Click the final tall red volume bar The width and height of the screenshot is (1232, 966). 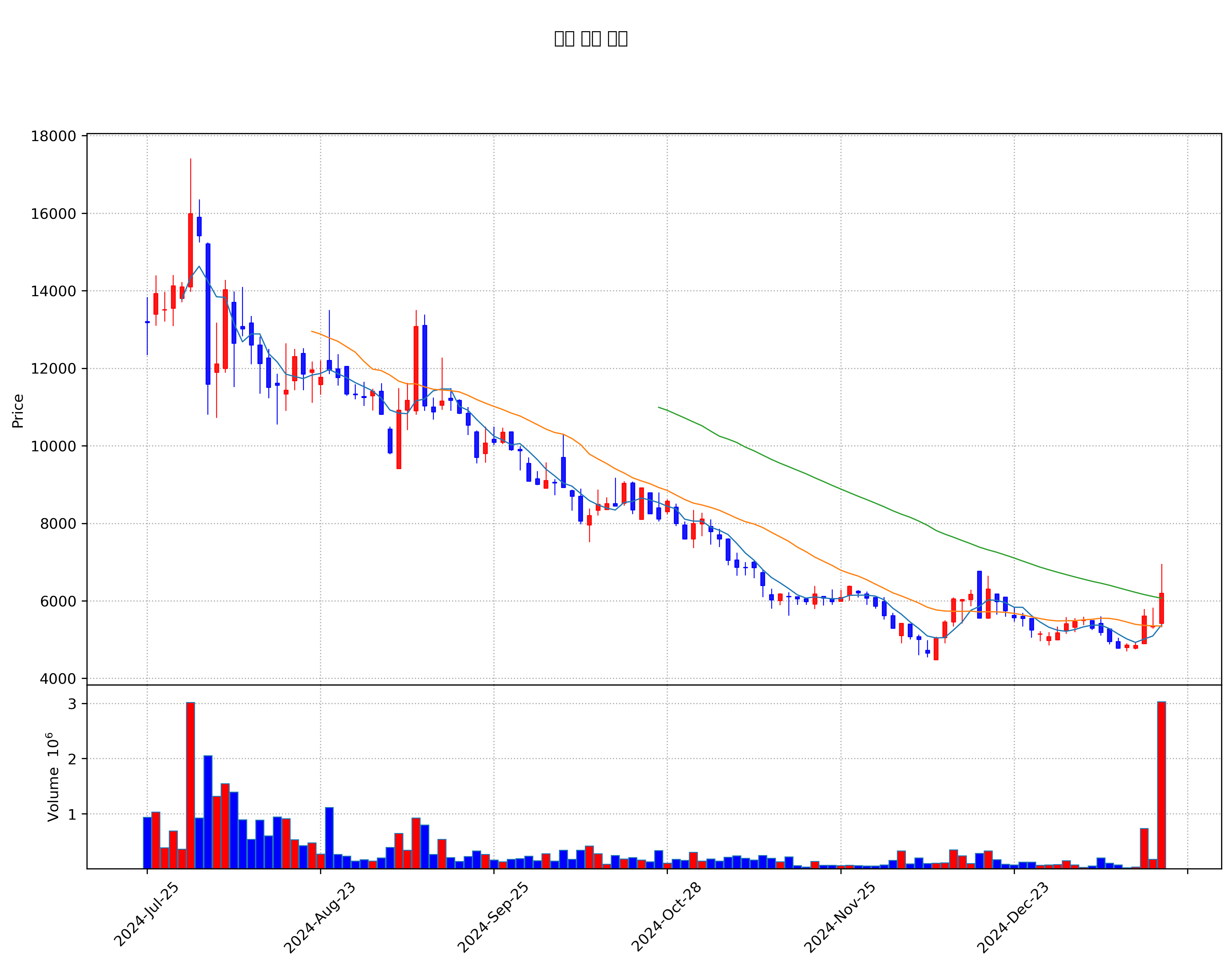tap(1161, 785)
